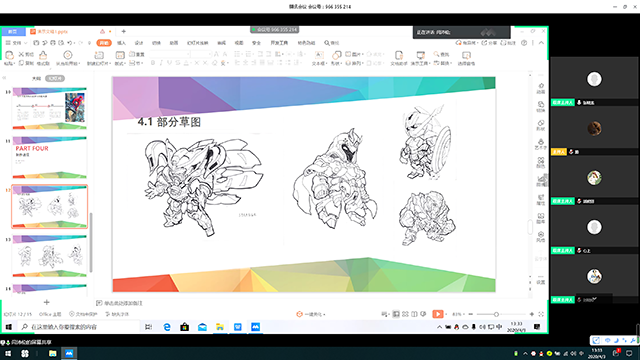
Task: Open the Animation ribbon tab
Action: point(174,43)
